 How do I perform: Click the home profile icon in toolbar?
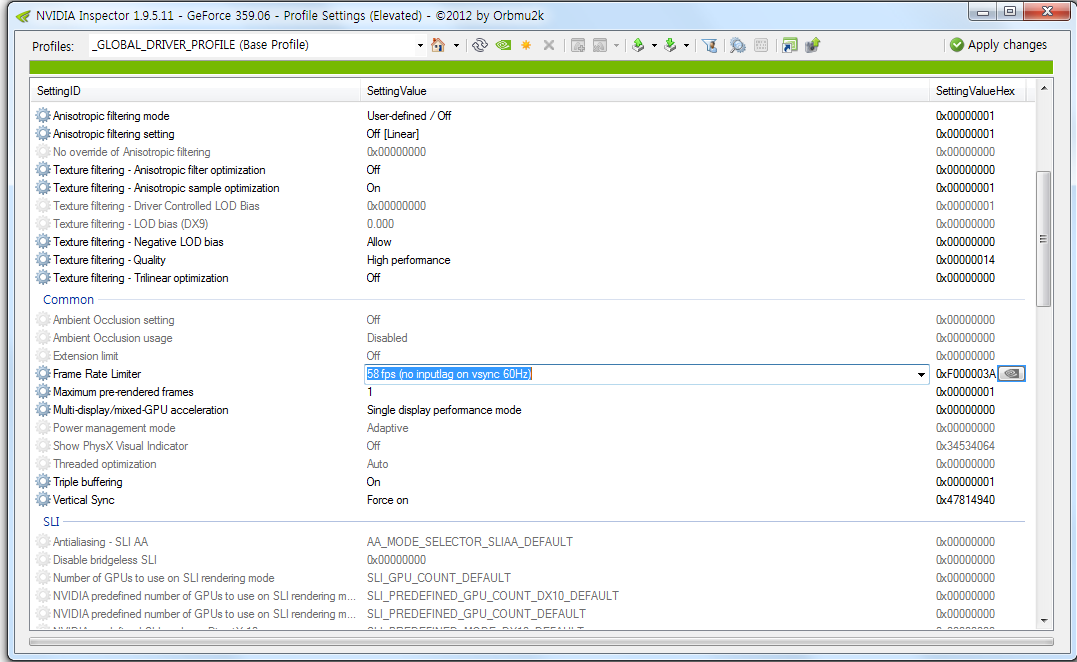point(438,45)
